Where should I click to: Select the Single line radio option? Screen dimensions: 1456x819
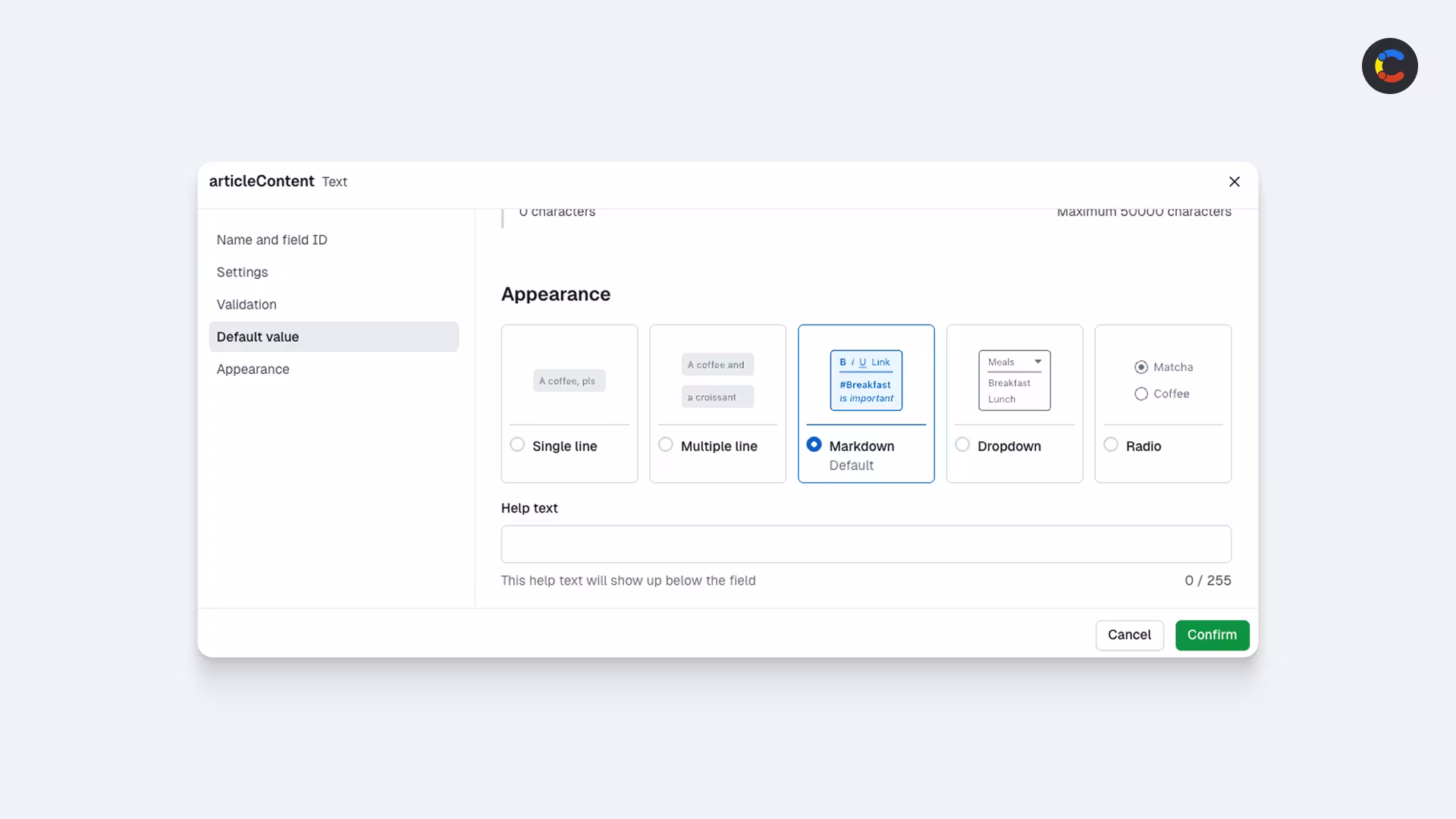coord(517,444)
